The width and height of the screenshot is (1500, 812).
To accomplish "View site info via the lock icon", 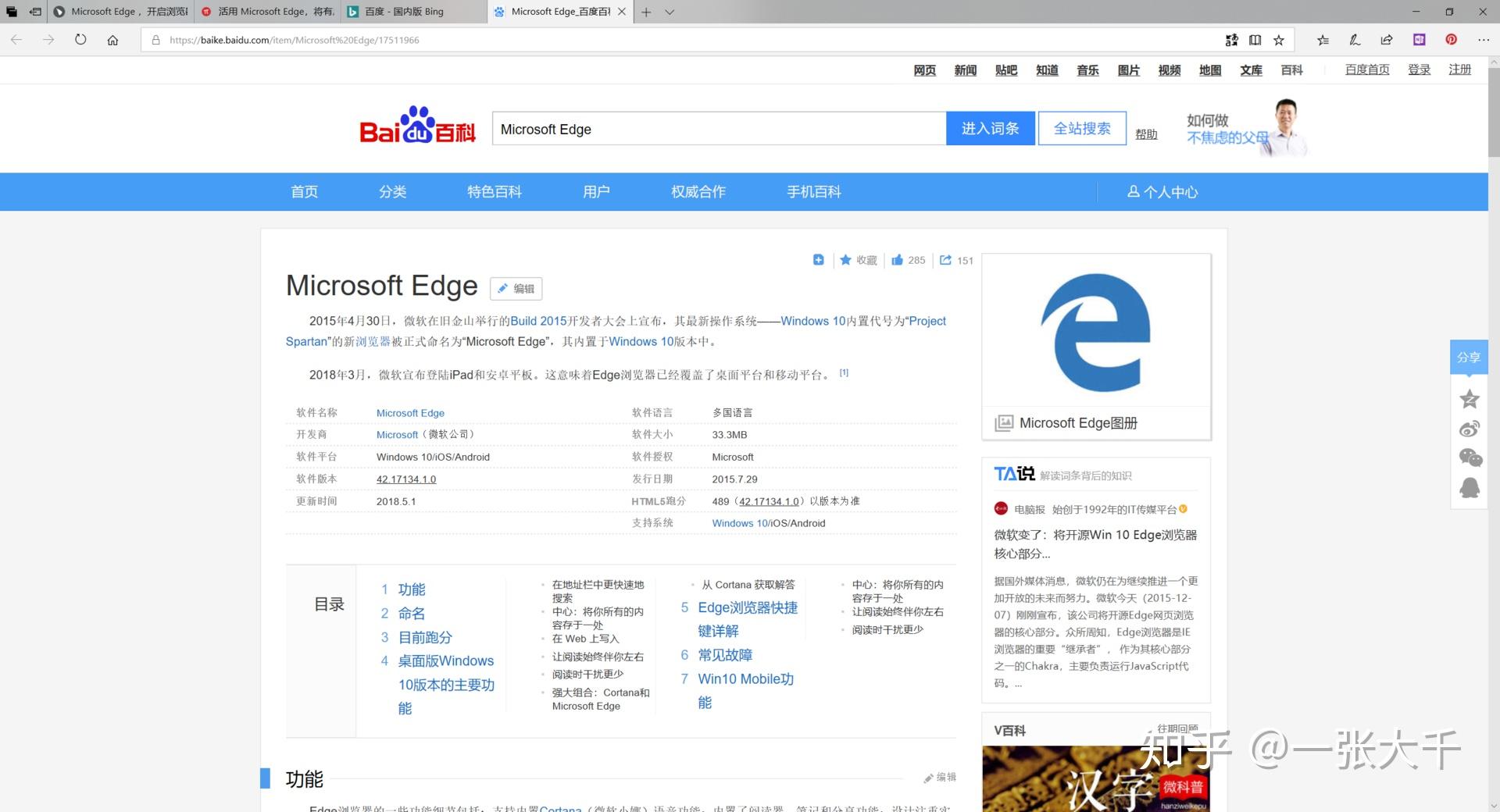I will [x=155, y=40].
